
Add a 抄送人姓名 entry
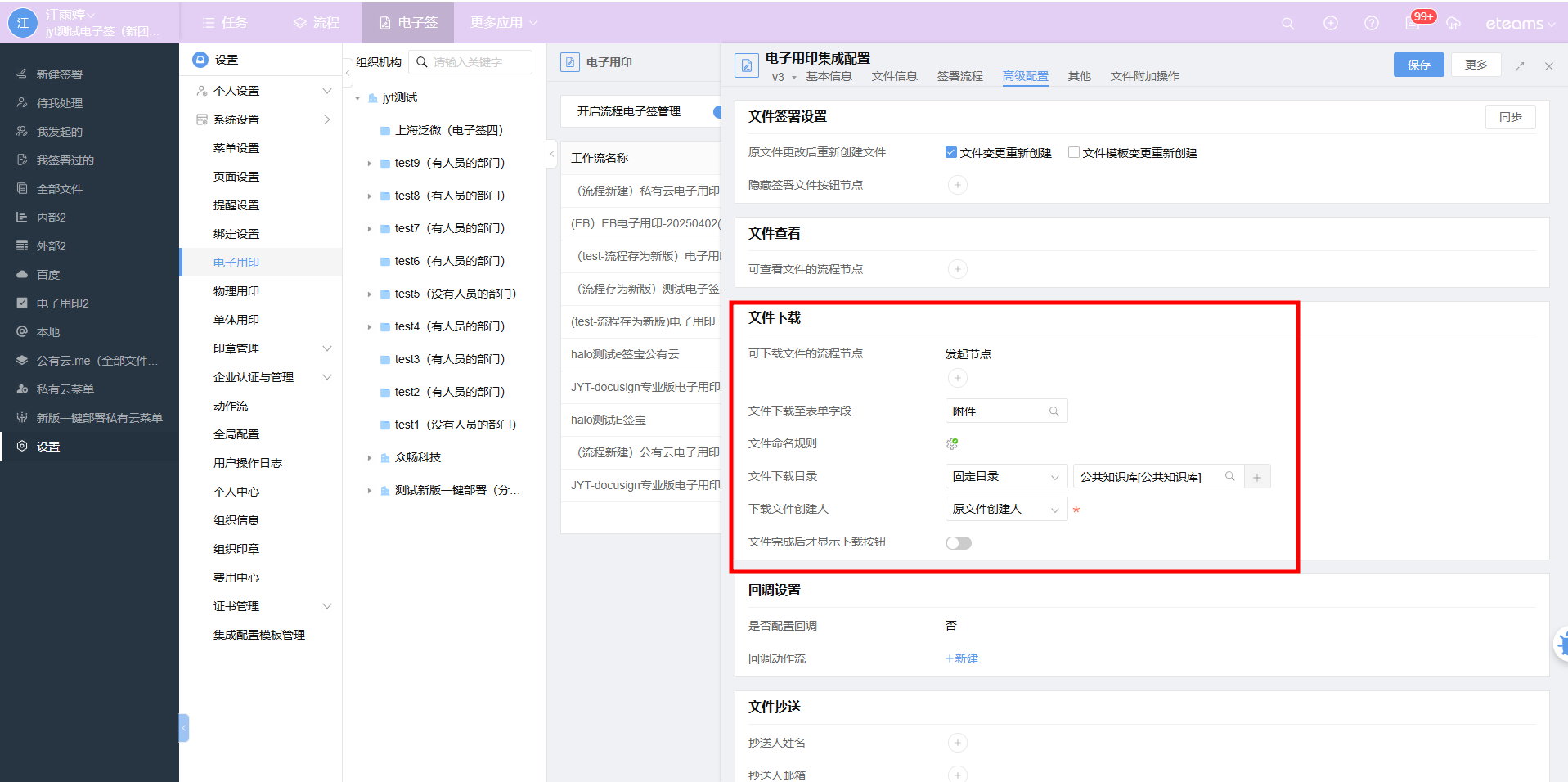point(957,743)
